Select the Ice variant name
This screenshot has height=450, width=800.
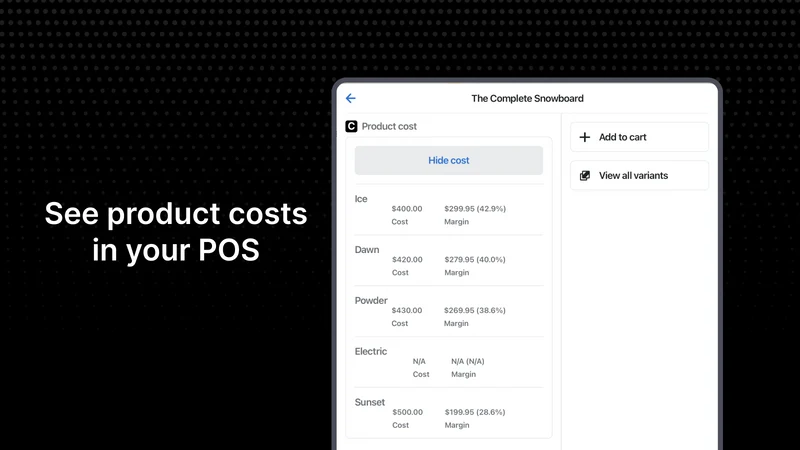pyautogui.click(x=361, y=199)
